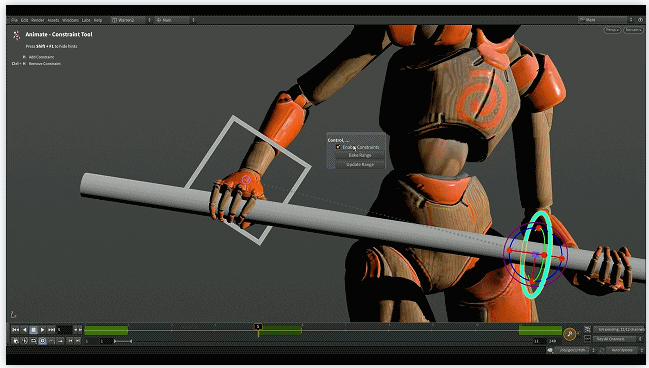The width and height of the screenshot is (649, 368).
Task: Toggle the audio scrub speaker icon
Action: click(x=24, y=341)
